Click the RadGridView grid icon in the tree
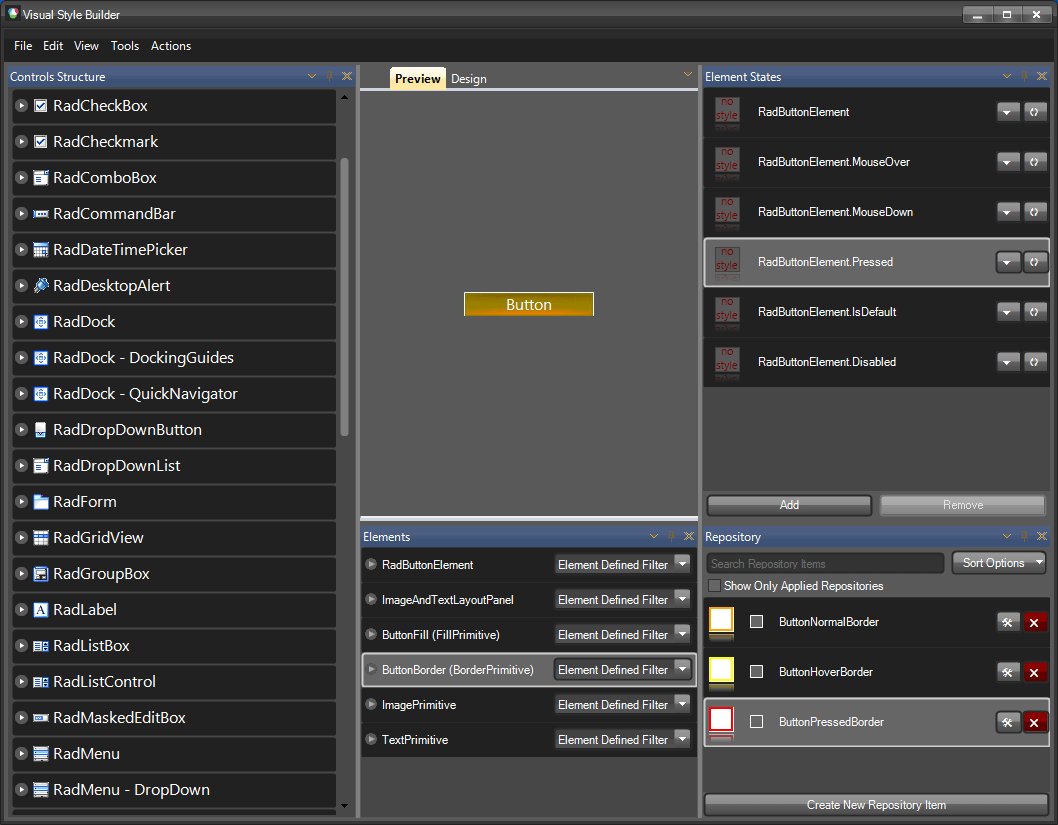Viewport: 1058px width, 825px height. point(40,538)
